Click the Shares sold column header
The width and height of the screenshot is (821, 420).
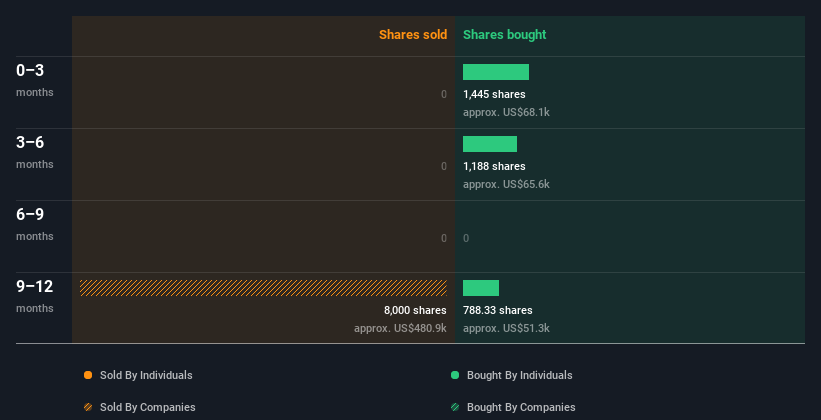point(413,35)
